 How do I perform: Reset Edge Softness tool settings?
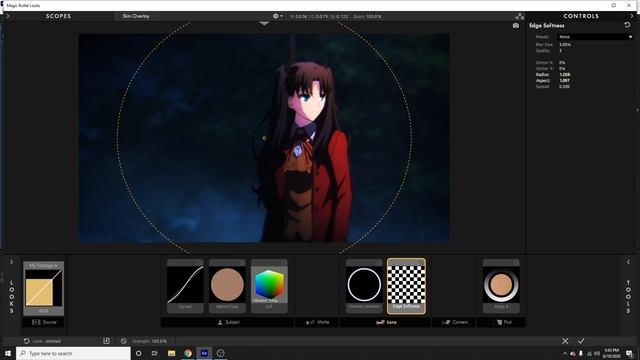(627, 25)
